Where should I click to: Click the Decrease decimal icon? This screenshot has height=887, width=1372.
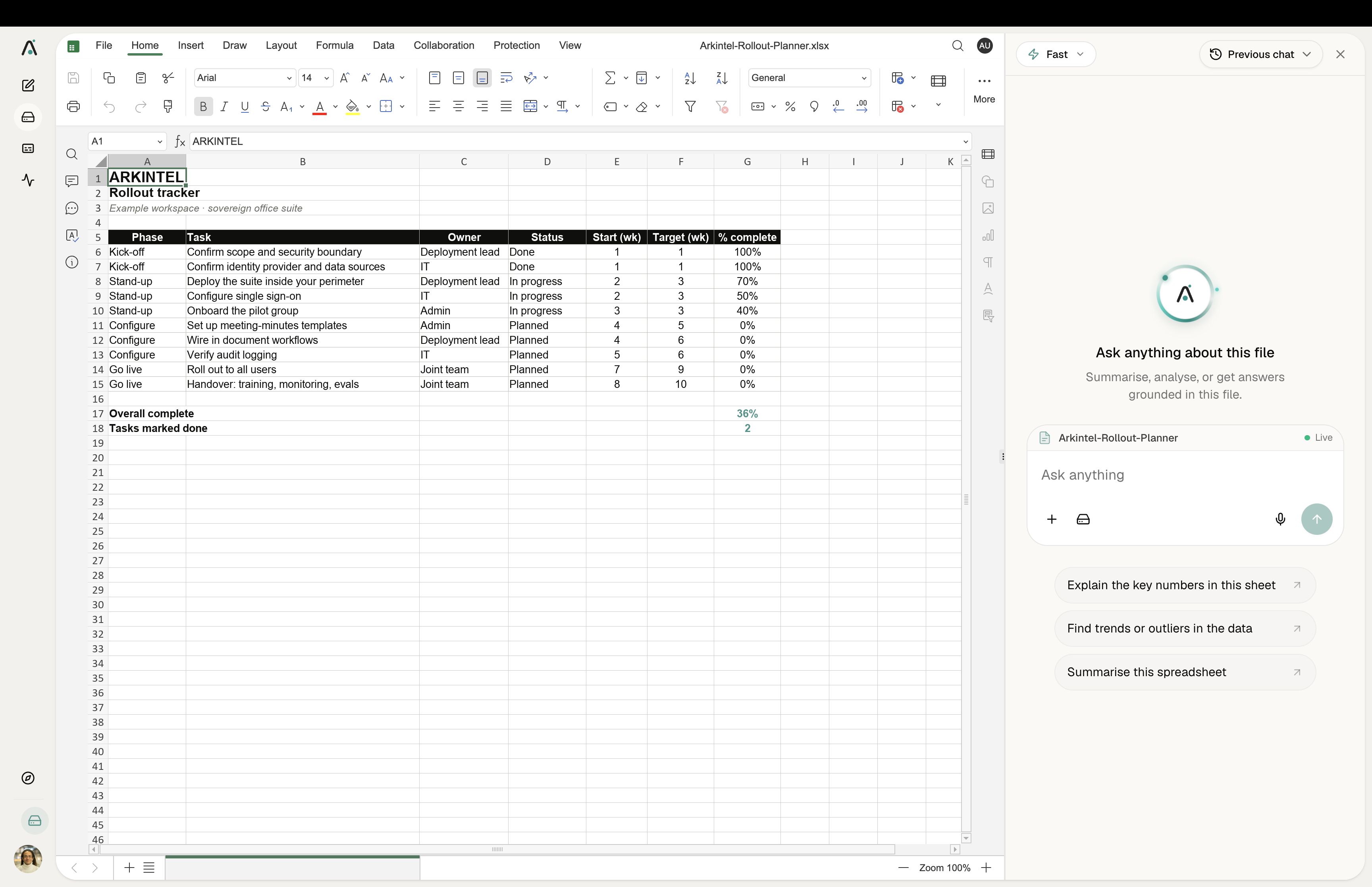838,106
